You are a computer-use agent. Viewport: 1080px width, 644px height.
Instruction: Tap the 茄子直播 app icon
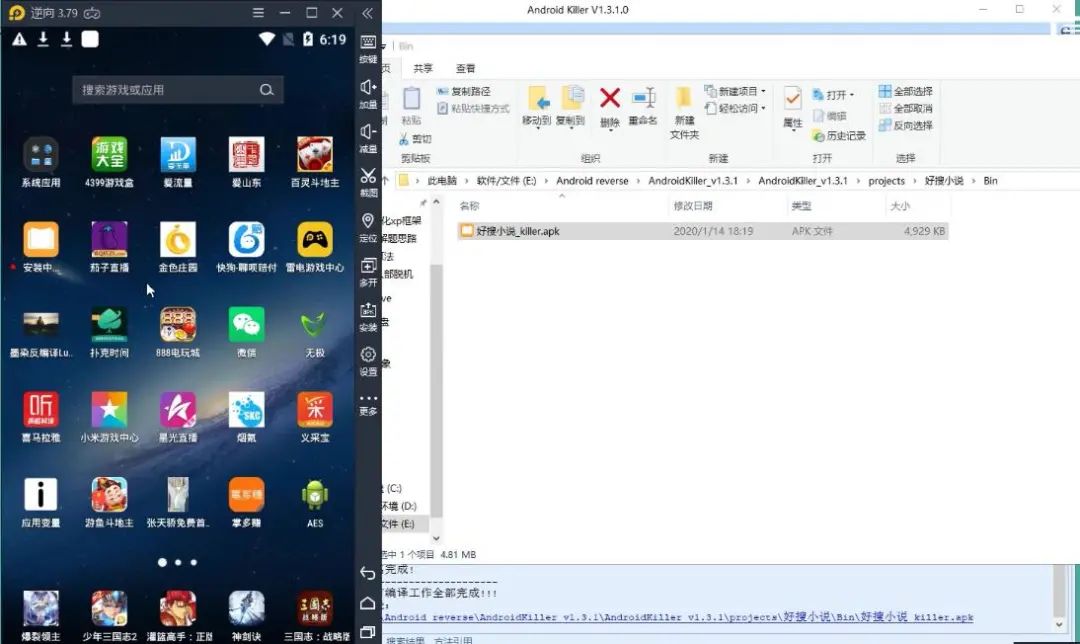pos(109,239)
